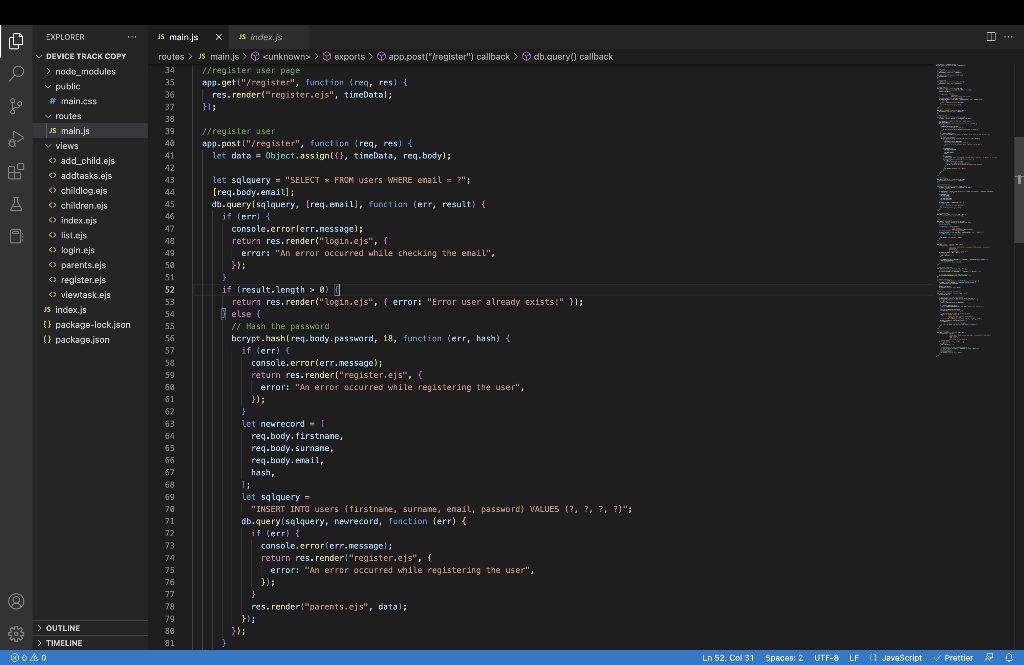The height and width of the screenshot is (665, 1024).
Task: Open index.ejs file
Action: (x=91, y=220)
